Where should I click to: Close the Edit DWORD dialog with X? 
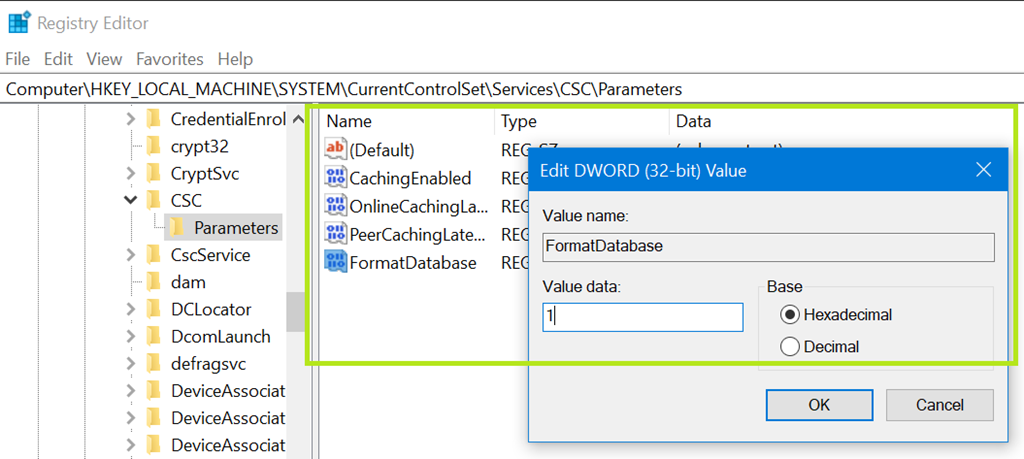click(983, 170)
